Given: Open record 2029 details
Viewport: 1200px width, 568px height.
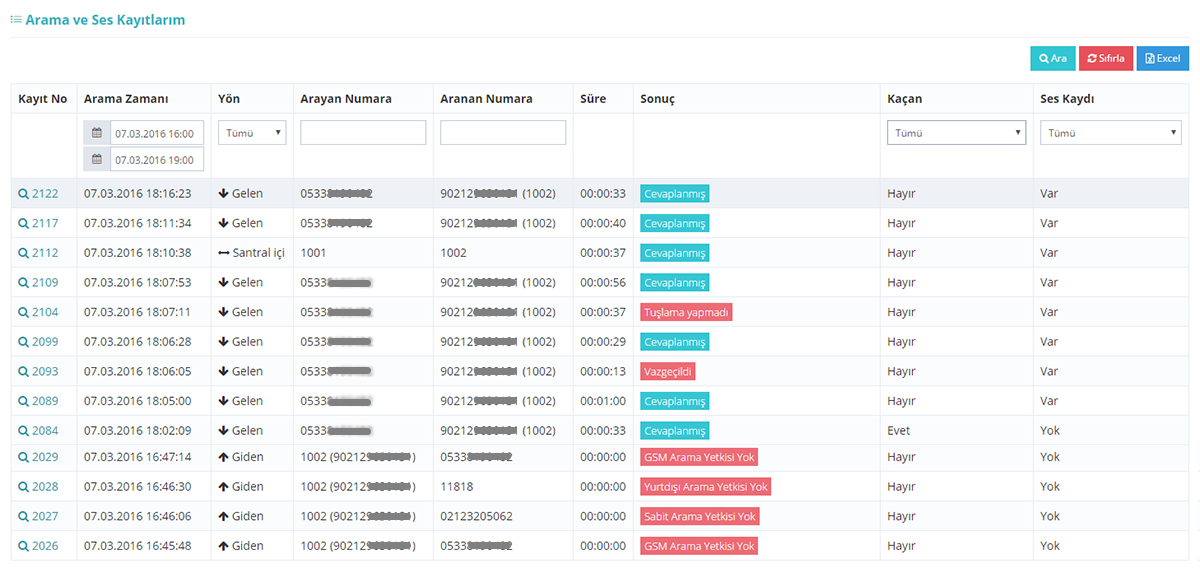Looking at the screenshot, I should (38, 457).
